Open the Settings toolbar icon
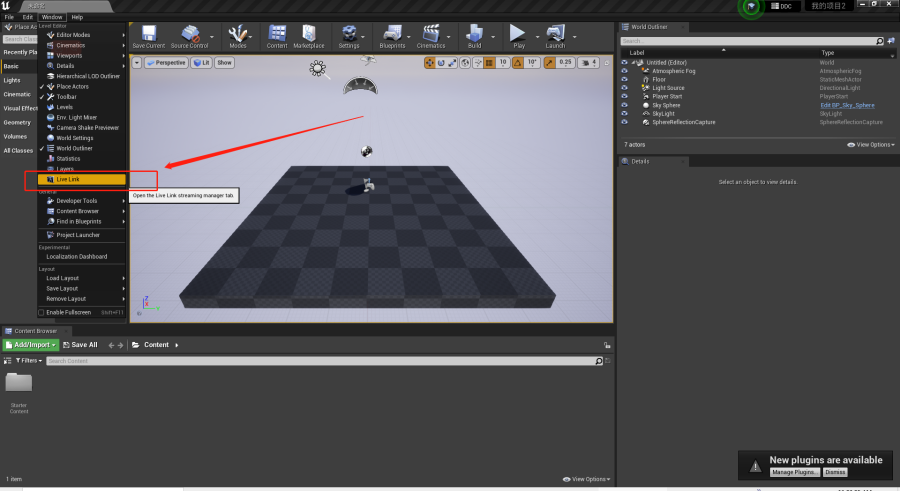The height and width of the screenshot is (491, 900). click(349, 37)
